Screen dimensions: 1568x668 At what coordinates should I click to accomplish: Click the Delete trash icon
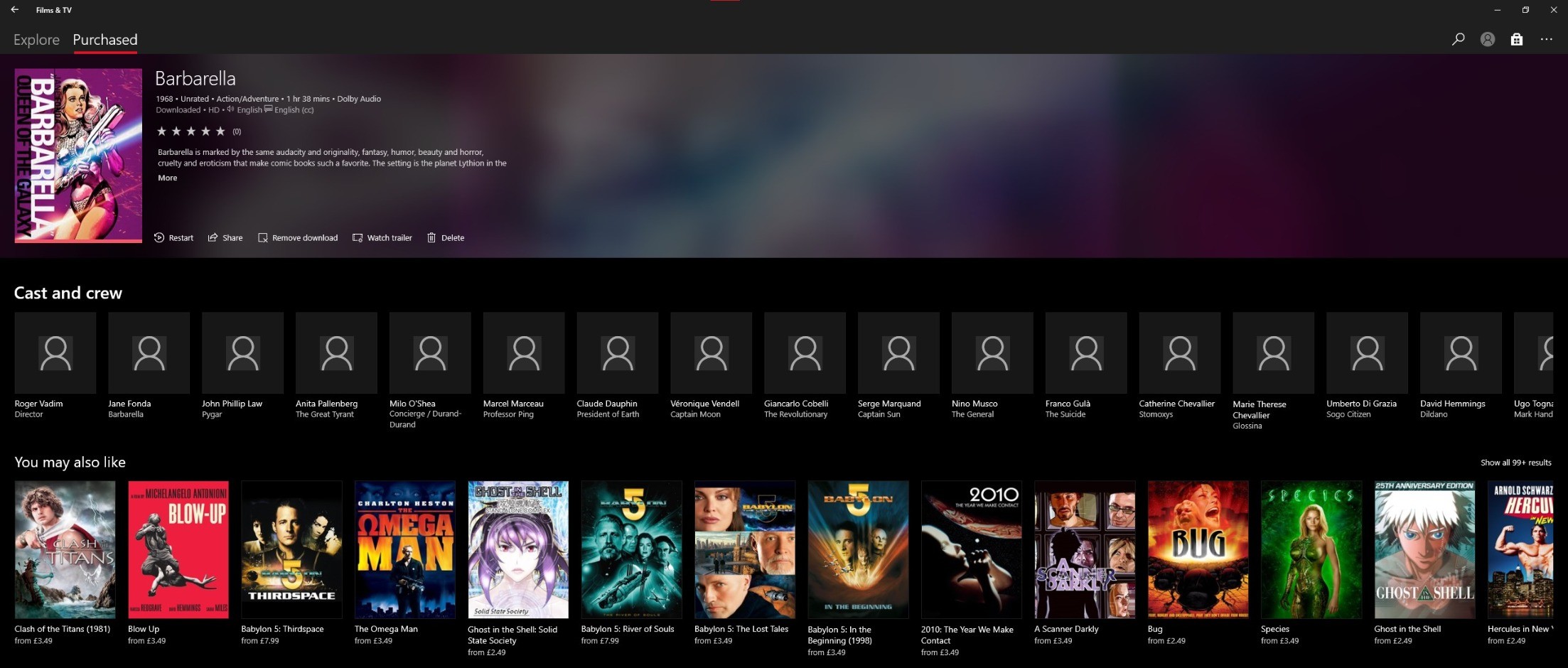pyautogui.click(x=431, y=237)
